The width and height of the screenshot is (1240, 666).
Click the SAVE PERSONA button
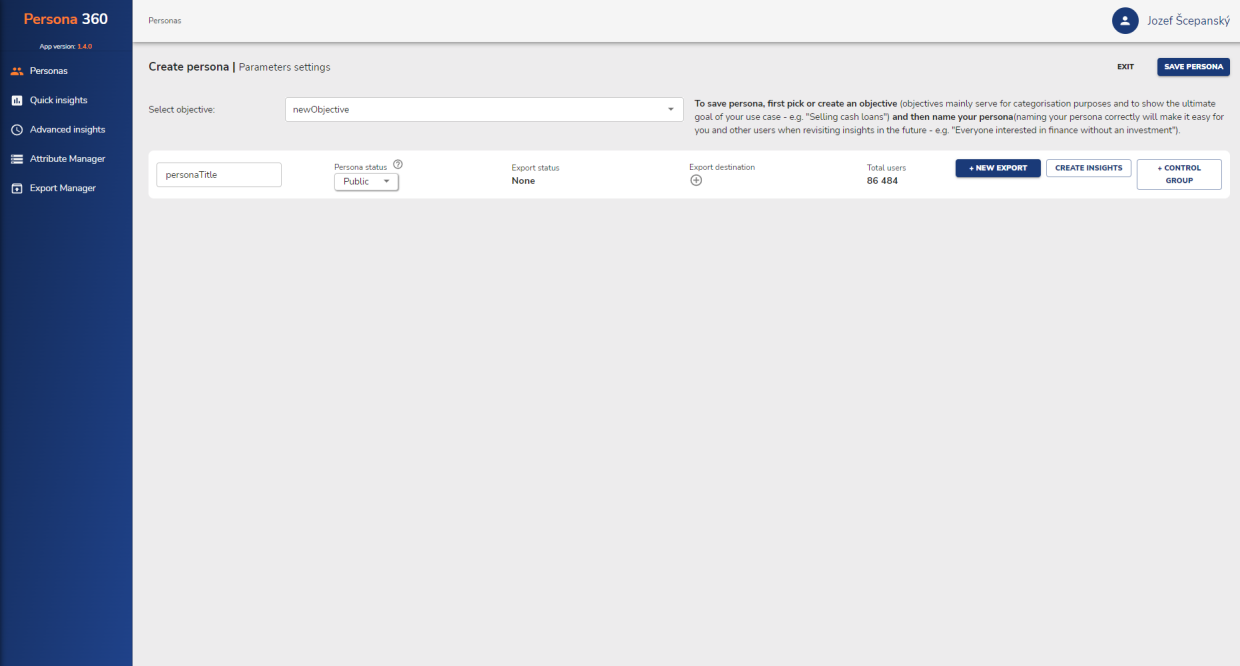[x=1193, y=67]
